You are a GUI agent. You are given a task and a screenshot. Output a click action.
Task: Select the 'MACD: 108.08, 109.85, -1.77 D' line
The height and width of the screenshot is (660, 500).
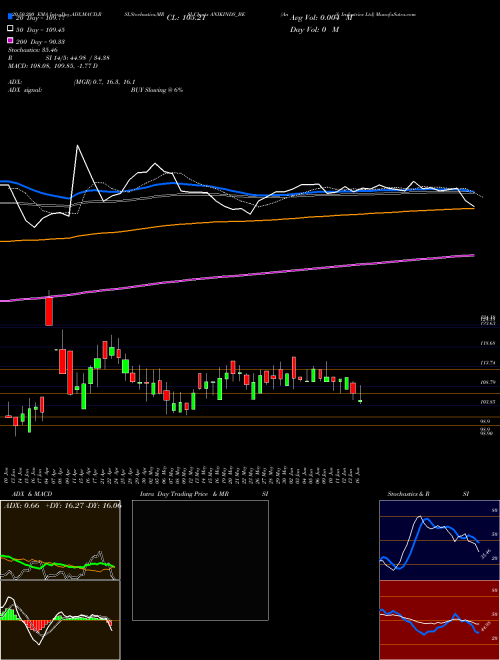(x=53, y=66)
